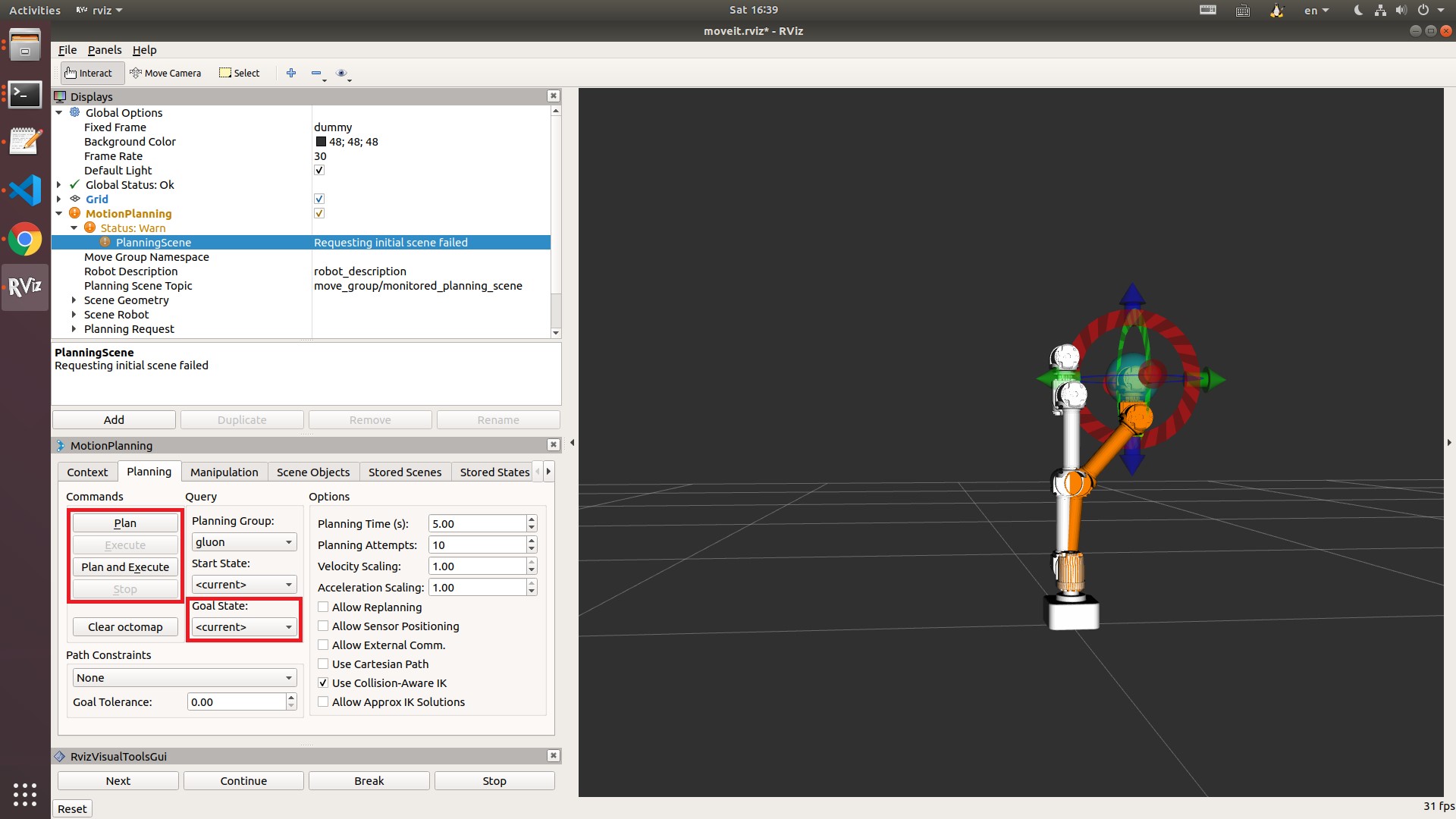Click the Planning Time input field
Viewport: 1456px width, 819px height.
(476, 524)
